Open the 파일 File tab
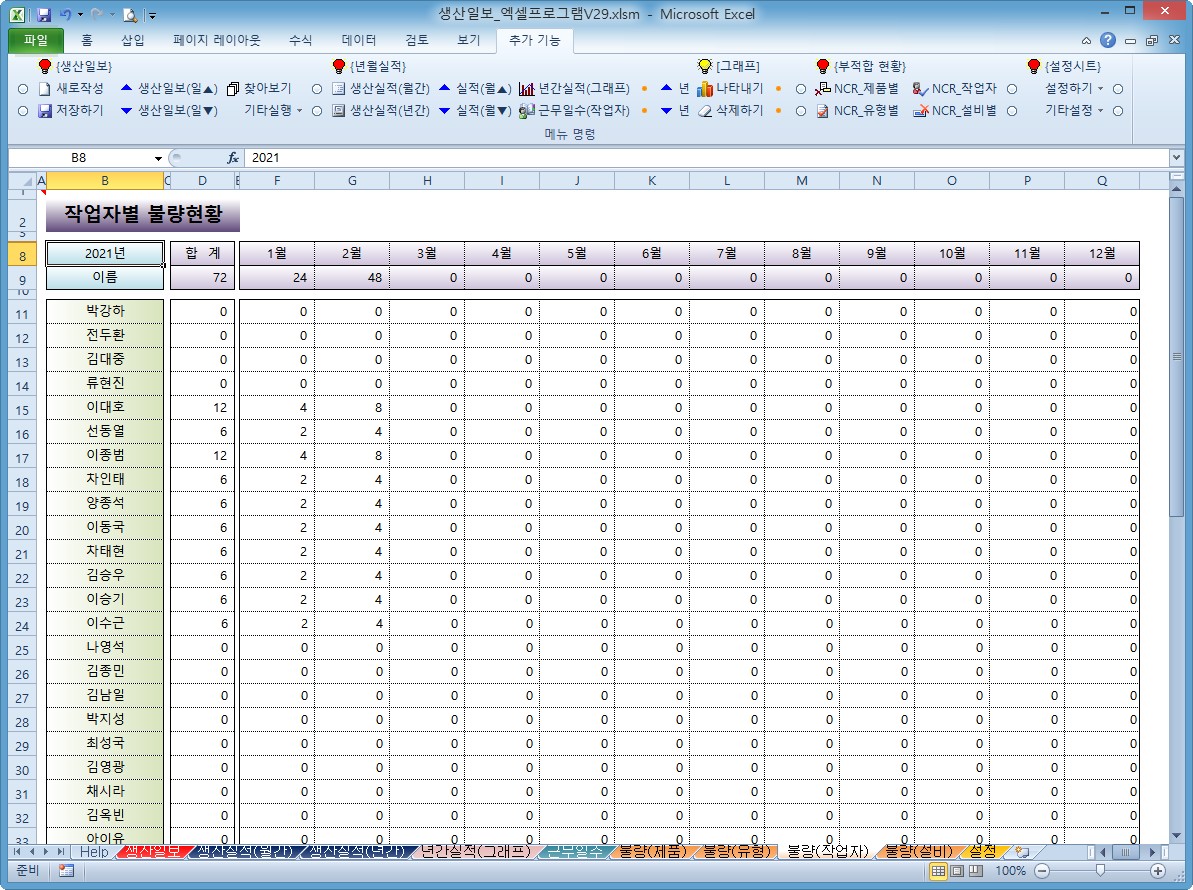 point(36,40)
